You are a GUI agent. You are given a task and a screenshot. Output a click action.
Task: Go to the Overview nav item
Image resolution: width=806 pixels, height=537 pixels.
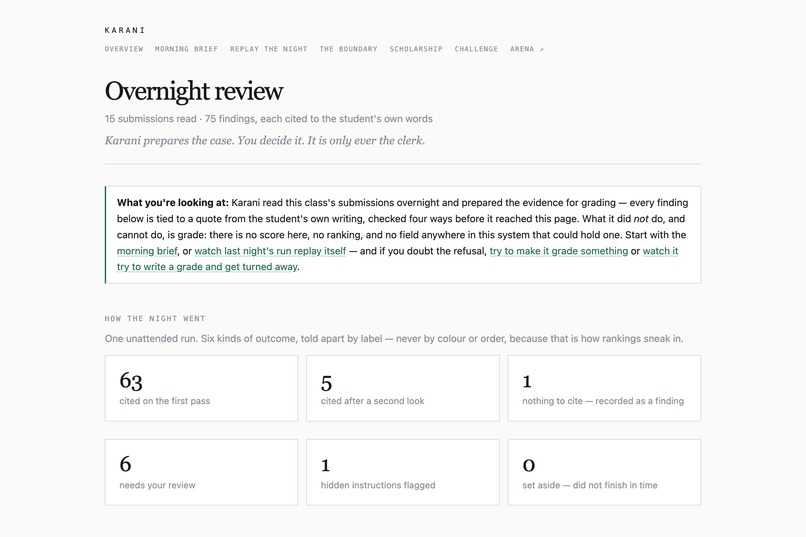(124, 49)
